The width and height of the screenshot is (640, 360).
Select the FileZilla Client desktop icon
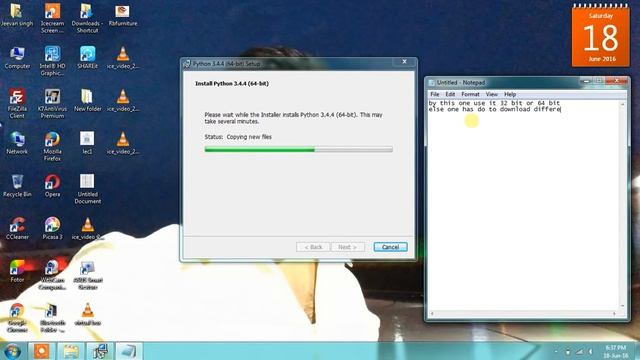point(17,104)
